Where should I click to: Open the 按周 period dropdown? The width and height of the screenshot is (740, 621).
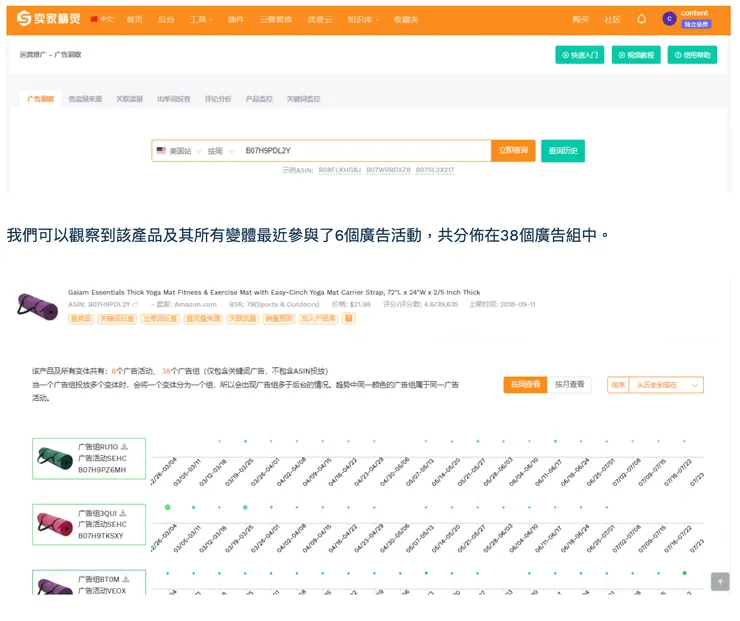pos(221,151)
